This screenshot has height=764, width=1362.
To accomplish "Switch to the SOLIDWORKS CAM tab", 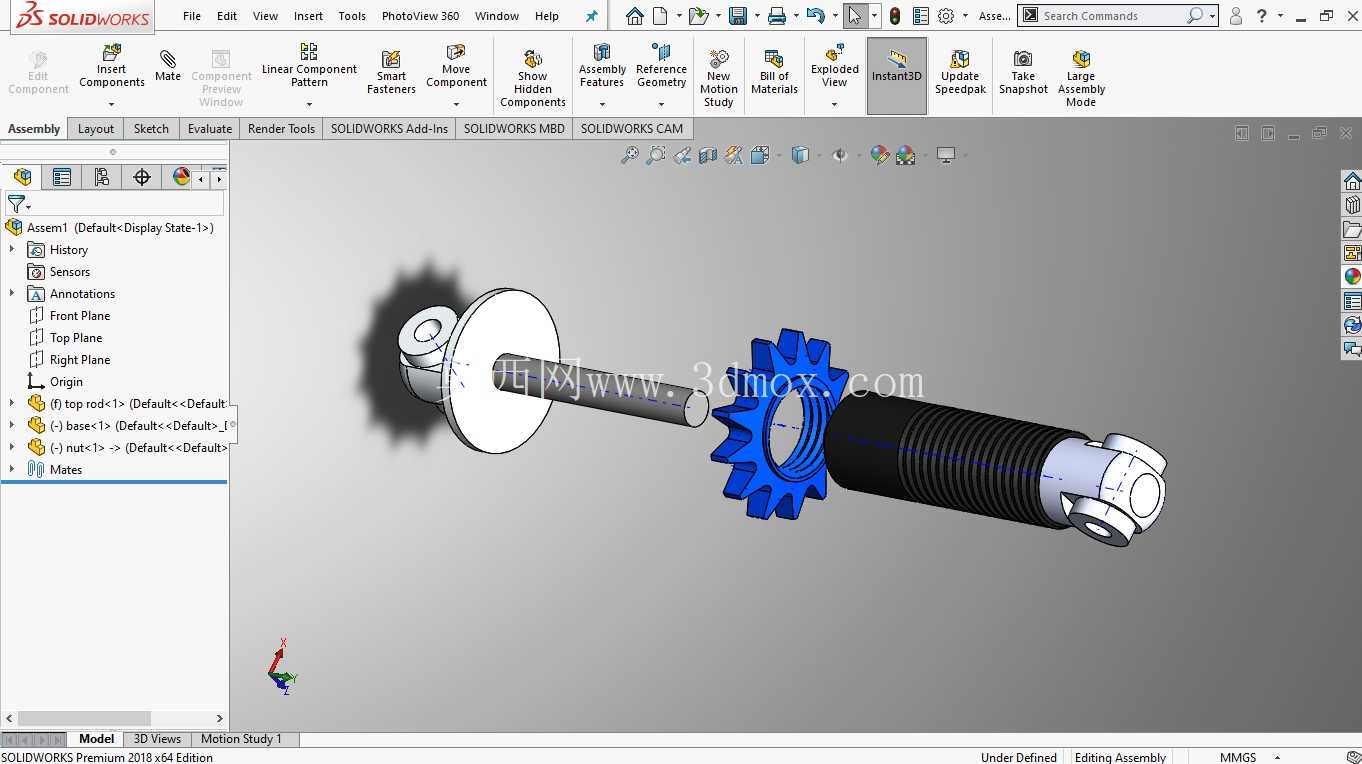I will tap(632, 128).
